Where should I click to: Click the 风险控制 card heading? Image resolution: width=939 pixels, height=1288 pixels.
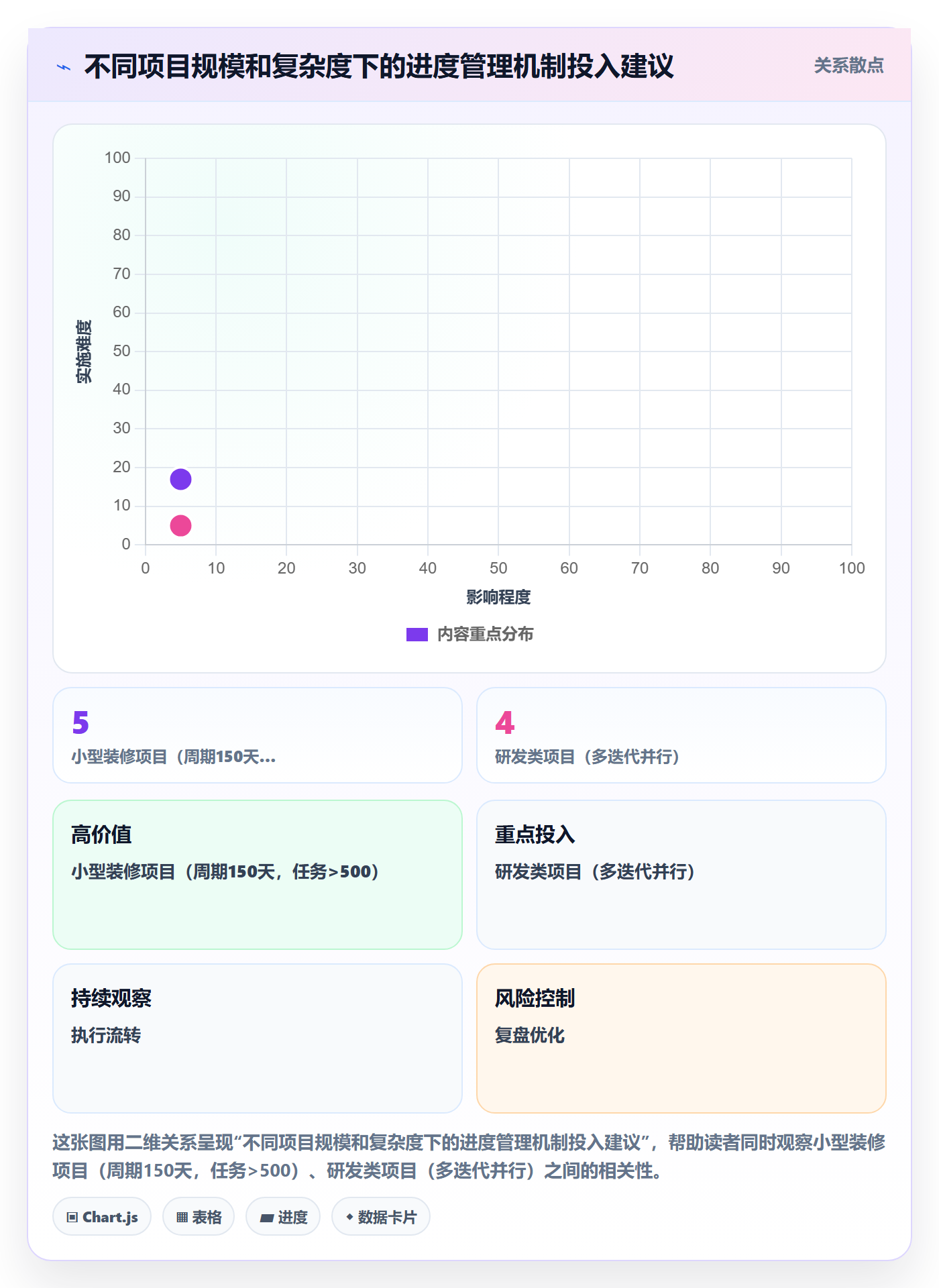[x=535, y=998]
